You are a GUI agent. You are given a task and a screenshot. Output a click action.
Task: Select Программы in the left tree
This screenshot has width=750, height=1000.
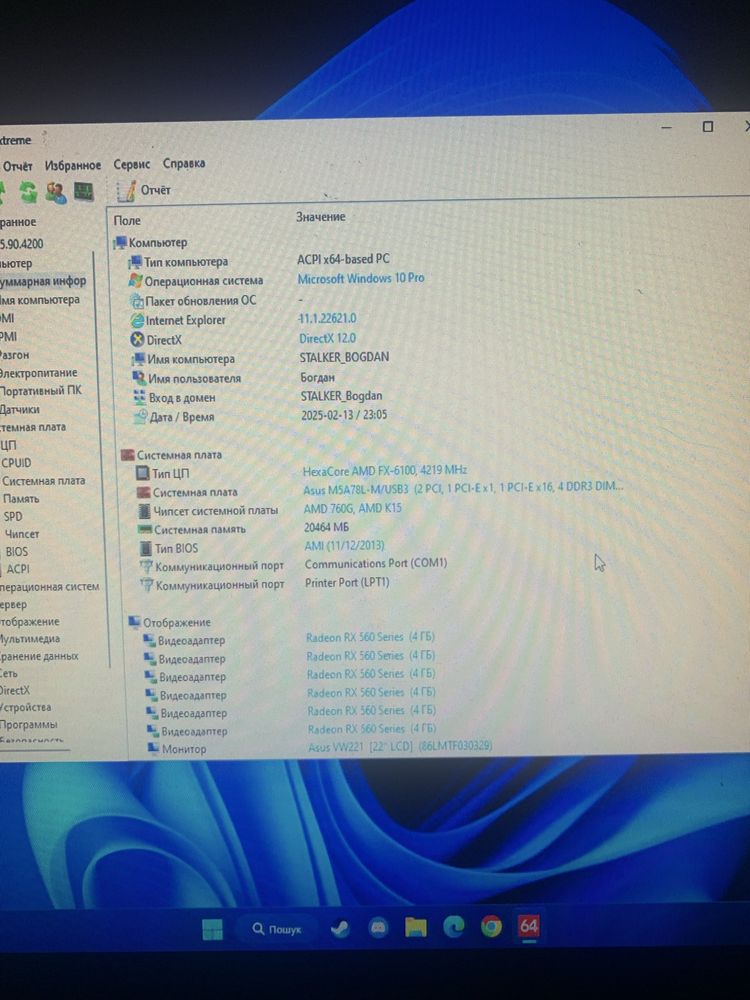tap(29, 725)
